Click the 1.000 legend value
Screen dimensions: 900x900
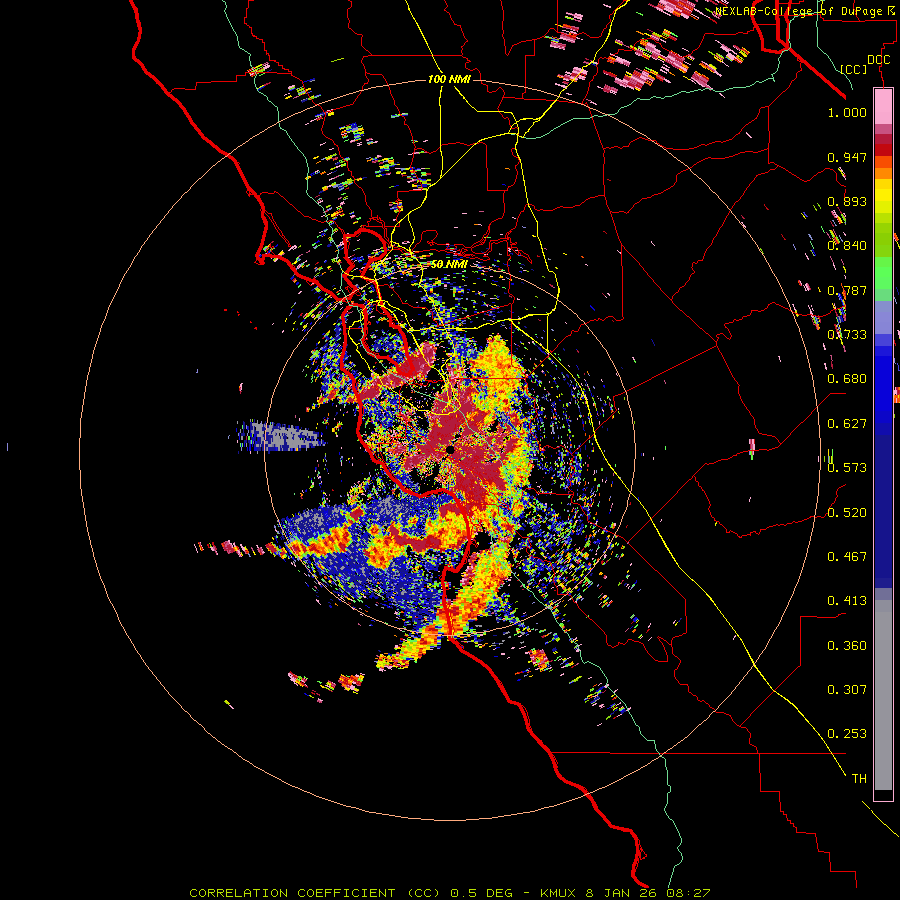847,112
